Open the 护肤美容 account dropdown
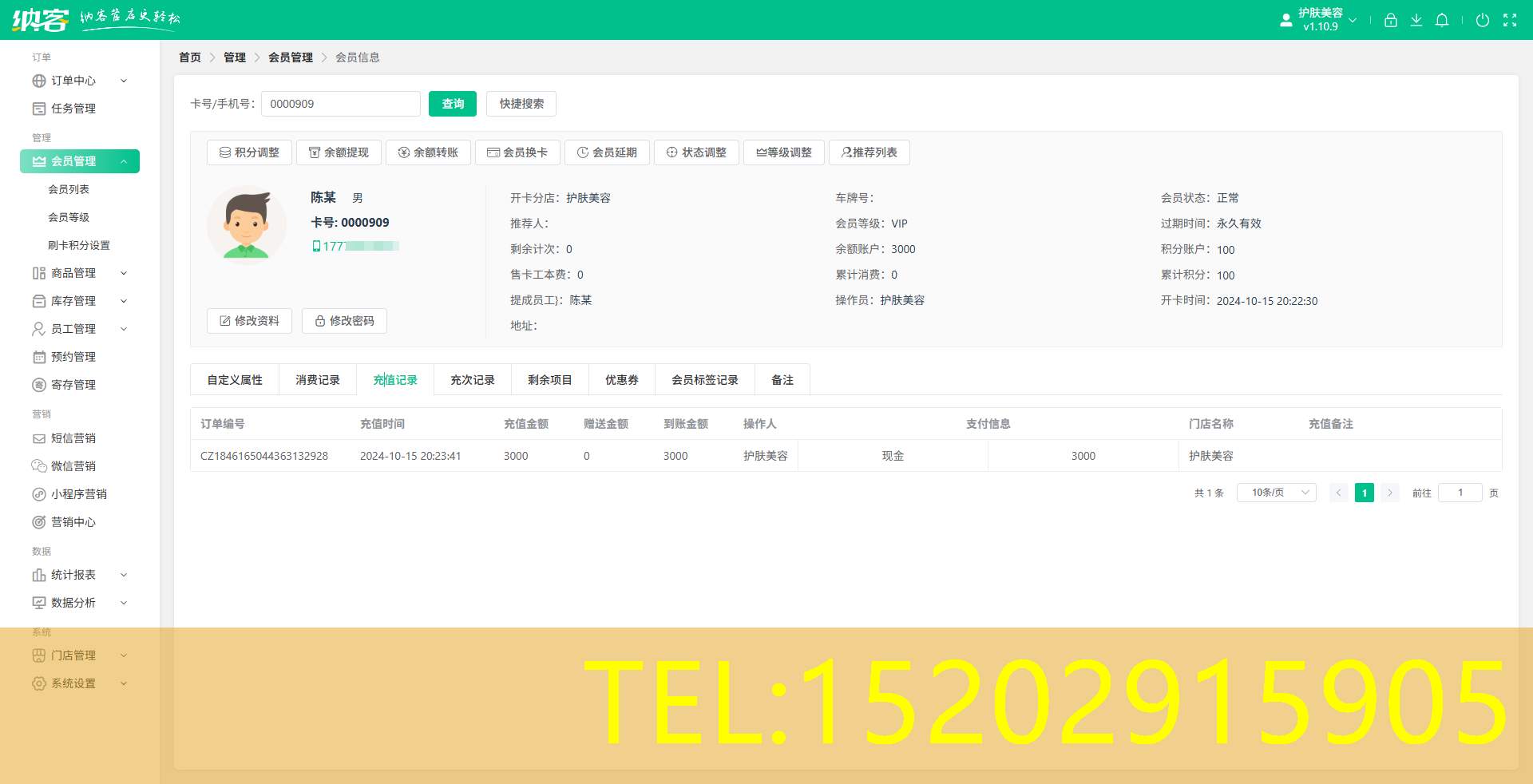 click(1321, 19)
